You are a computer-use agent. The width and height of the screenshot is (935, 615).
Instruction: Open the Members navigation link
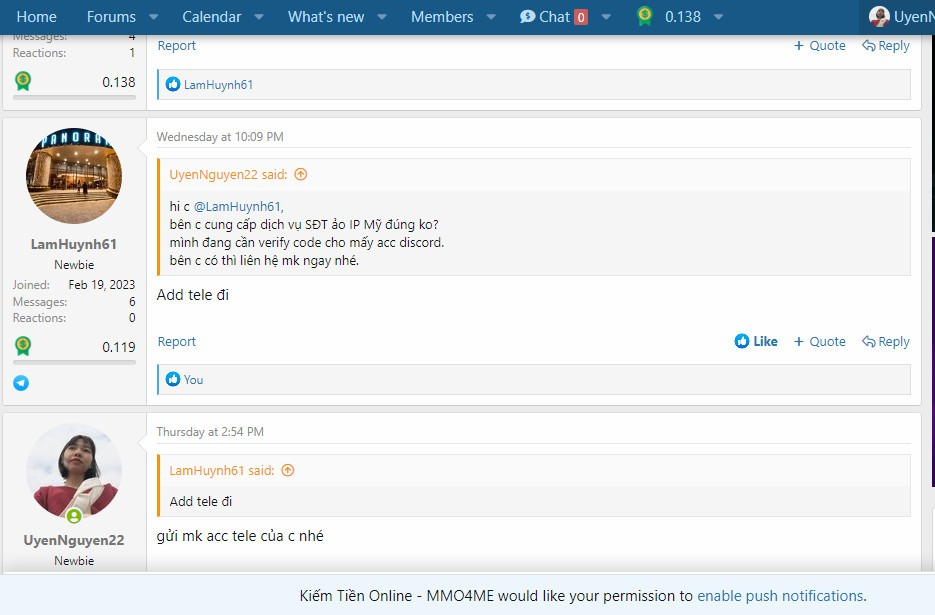point(442,17)
